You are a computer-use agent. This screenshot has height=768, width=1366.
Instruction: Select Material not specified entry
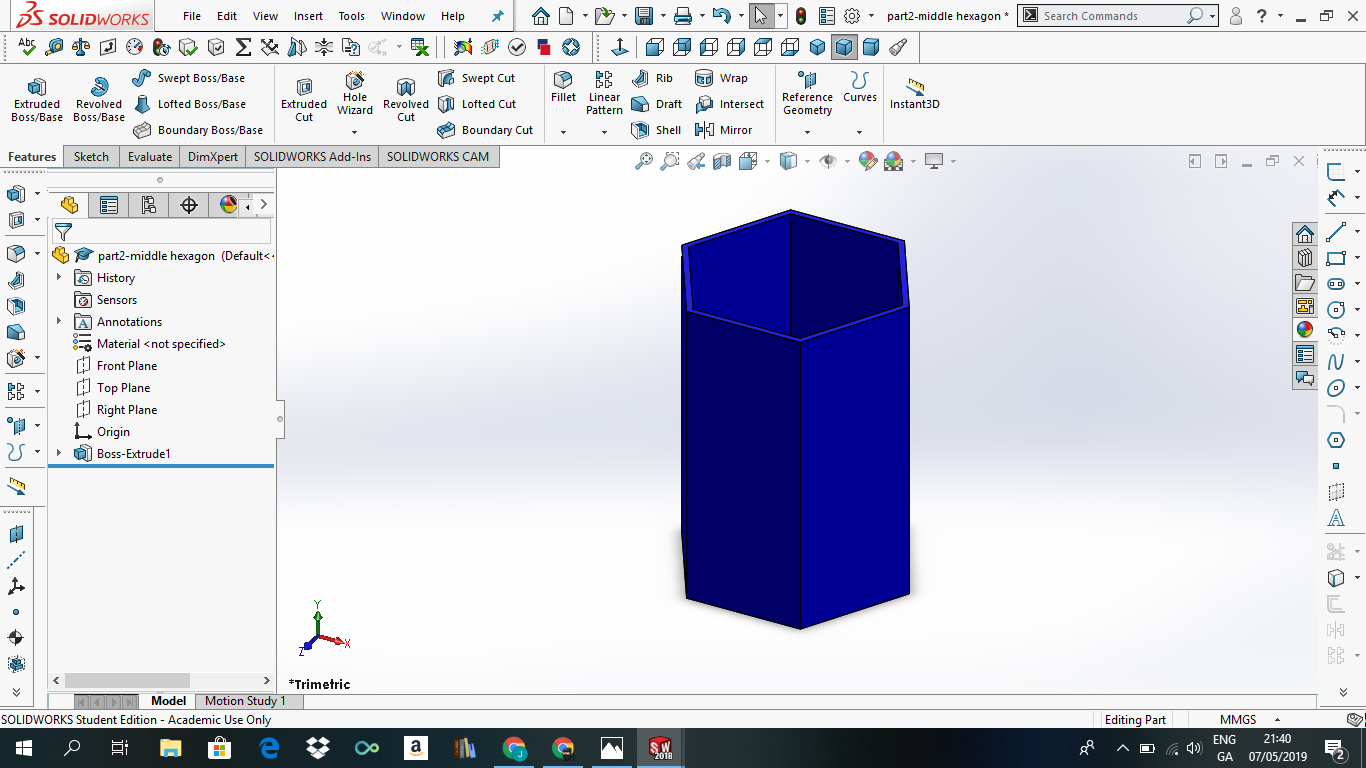pyautogui.click(x=161, y=344)
